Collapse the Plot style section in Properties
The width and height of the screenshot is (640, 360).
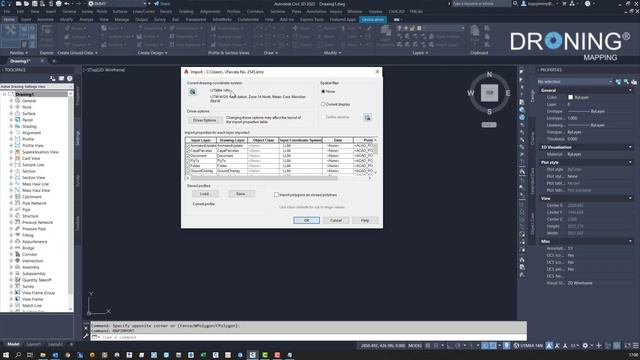tap(630, 162)
